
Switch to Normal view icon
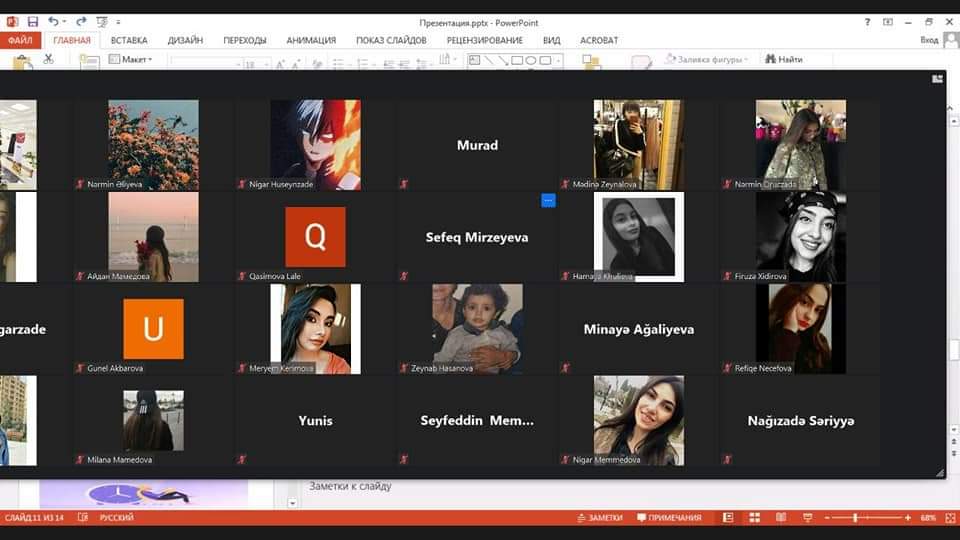[x=728, y=518]
